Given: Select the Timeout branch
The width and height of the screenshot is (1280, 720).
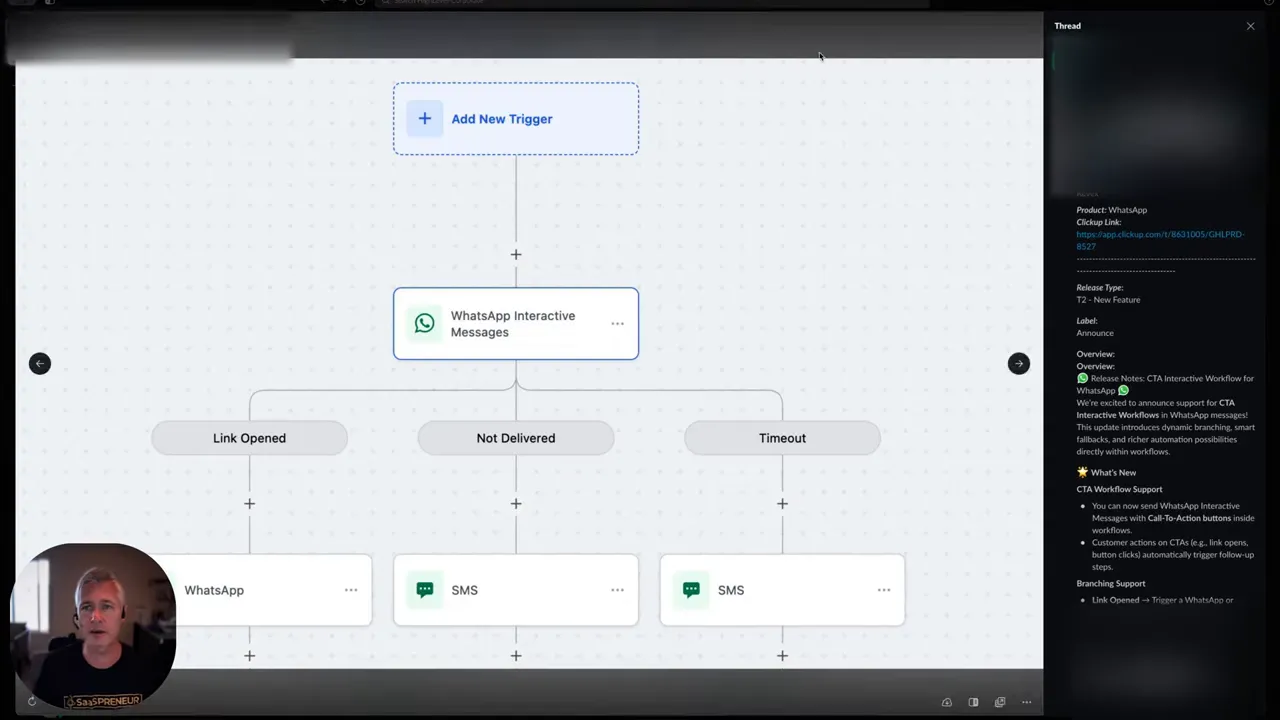Looking at the screenshot, I should pos(782,438).
